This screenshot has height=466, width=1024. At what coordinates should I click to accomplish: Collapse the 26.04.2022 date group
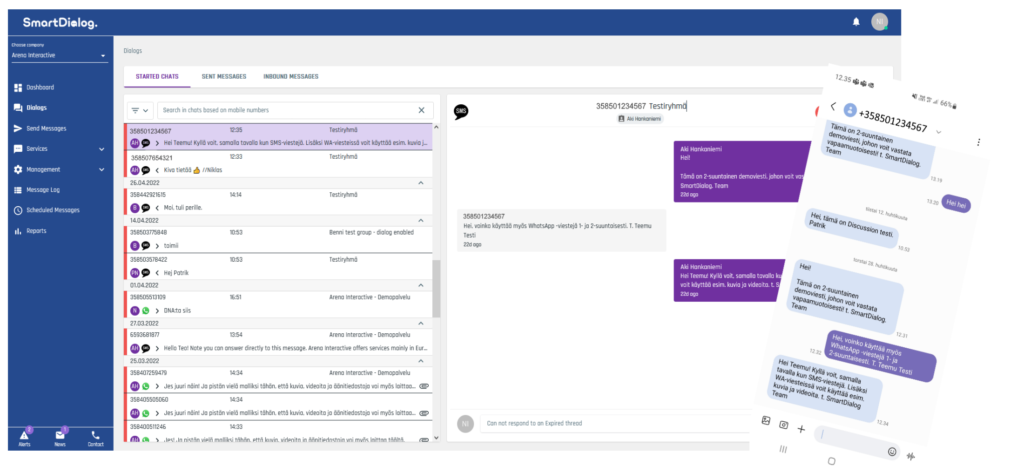(x=421, y=183)
